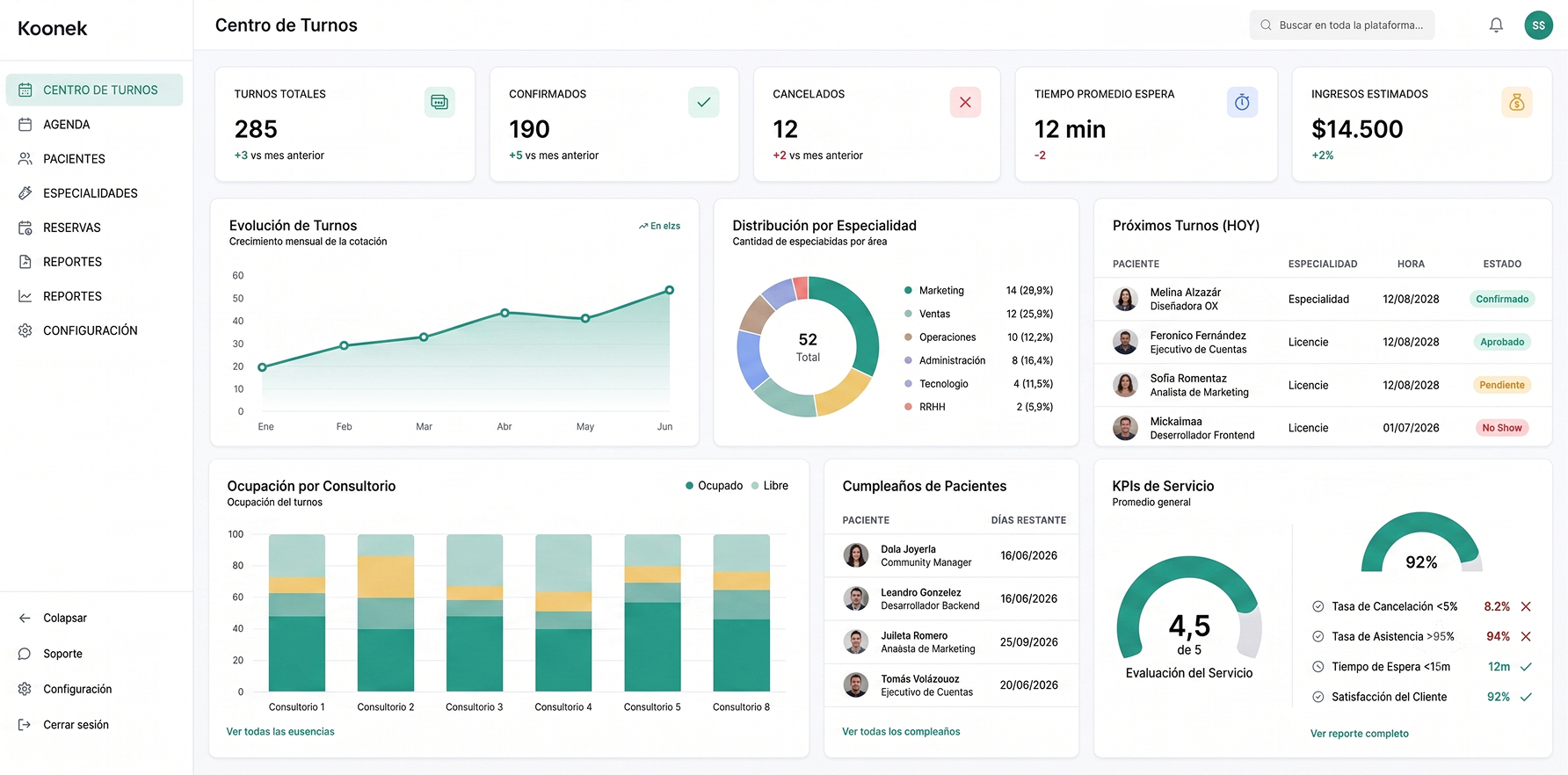Click the Configuración gear icon in main menu
The width and height of the screenshot is (1568, 775).
(25, 330)
